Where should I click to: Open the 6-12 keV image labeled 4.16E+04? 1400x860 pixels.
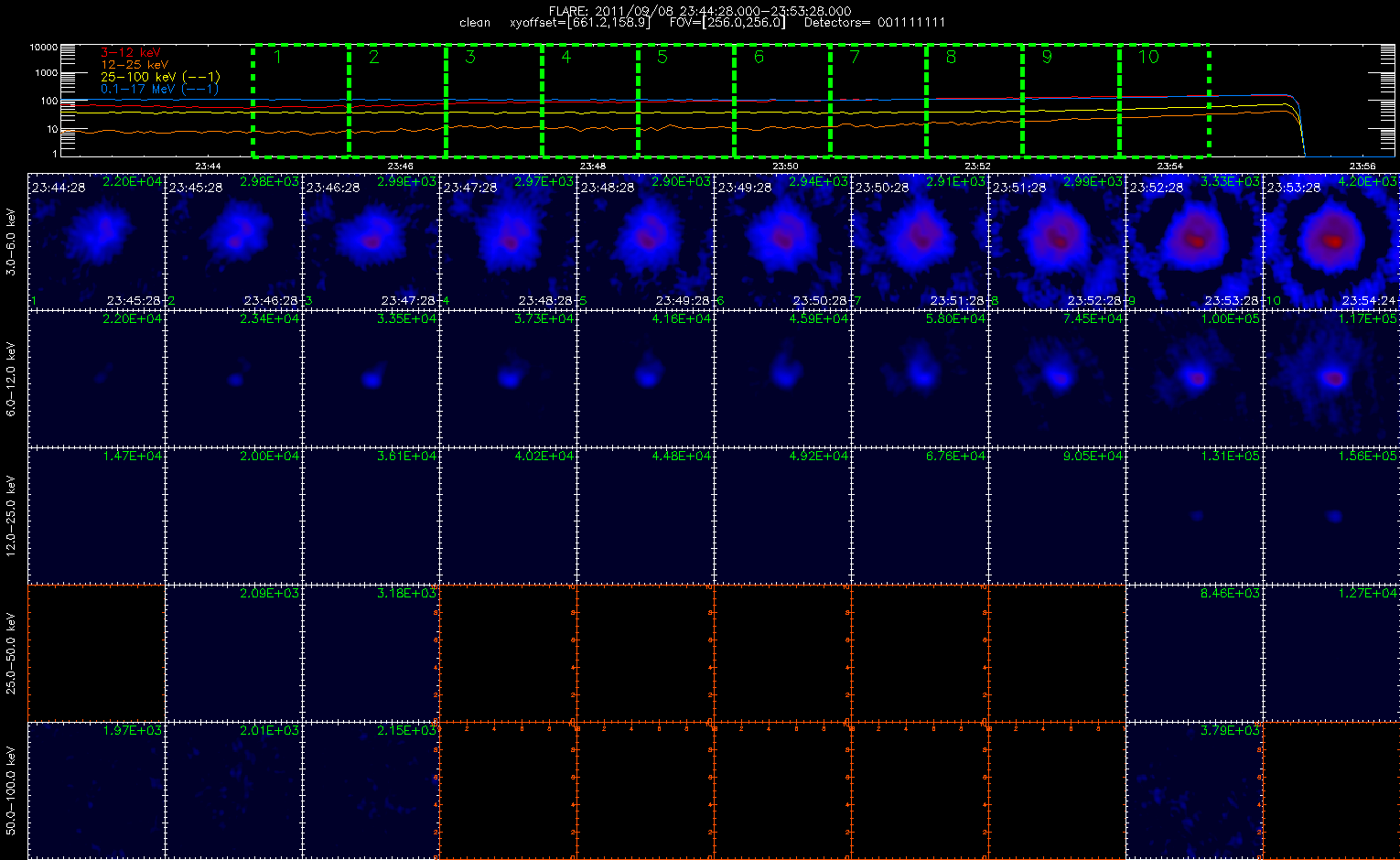tap(646, 378)
